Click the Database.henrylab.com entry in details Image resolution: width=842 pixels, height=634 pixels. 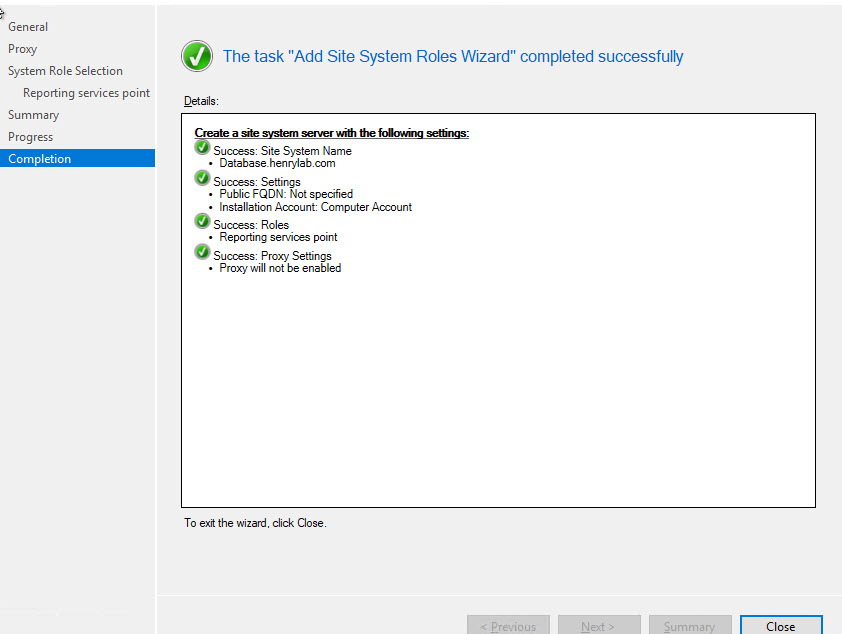pyautogui.click(x=277, y=163)
